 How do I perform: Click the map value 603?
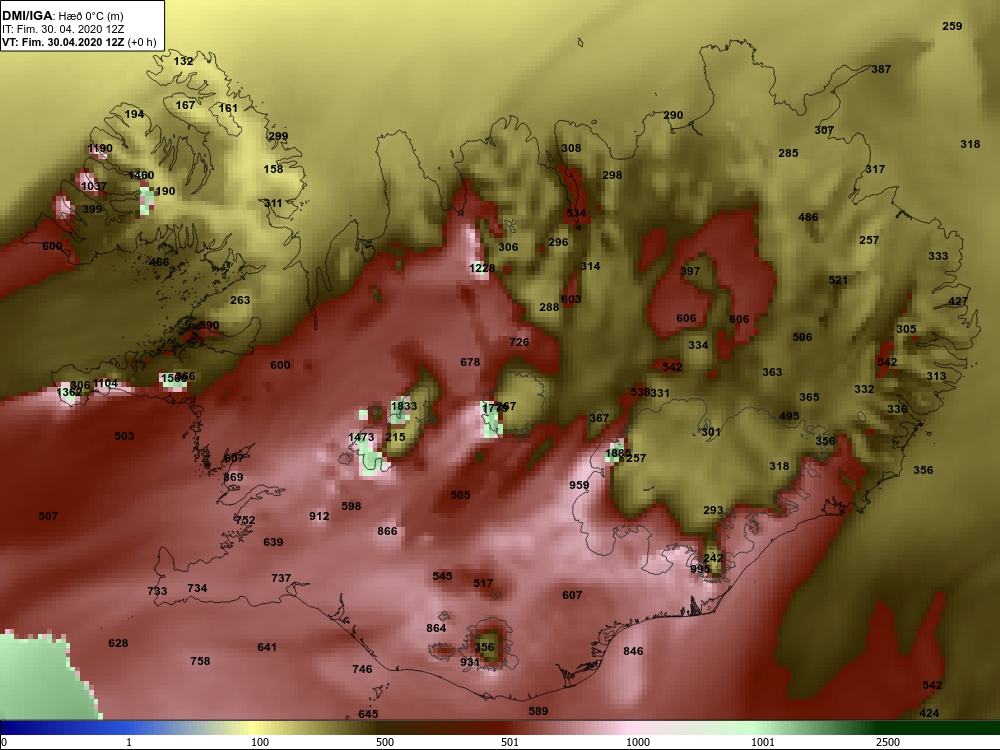pos(571,299)
